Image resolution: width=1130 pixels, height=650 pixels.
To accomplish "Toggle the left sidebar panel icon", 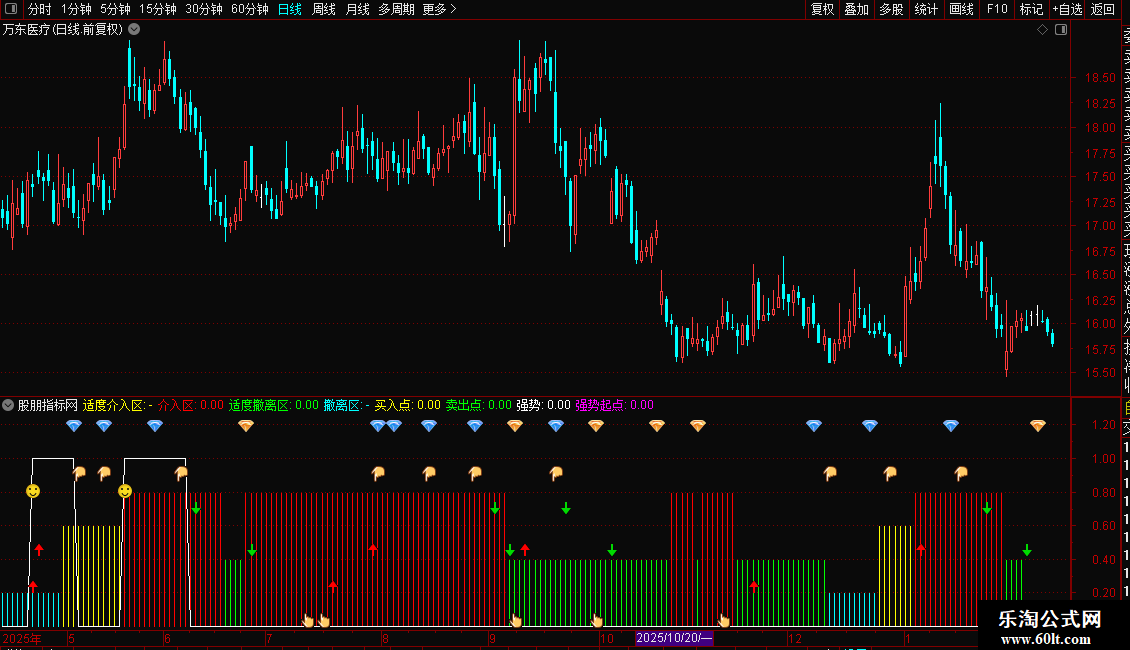I will (12, 9).
